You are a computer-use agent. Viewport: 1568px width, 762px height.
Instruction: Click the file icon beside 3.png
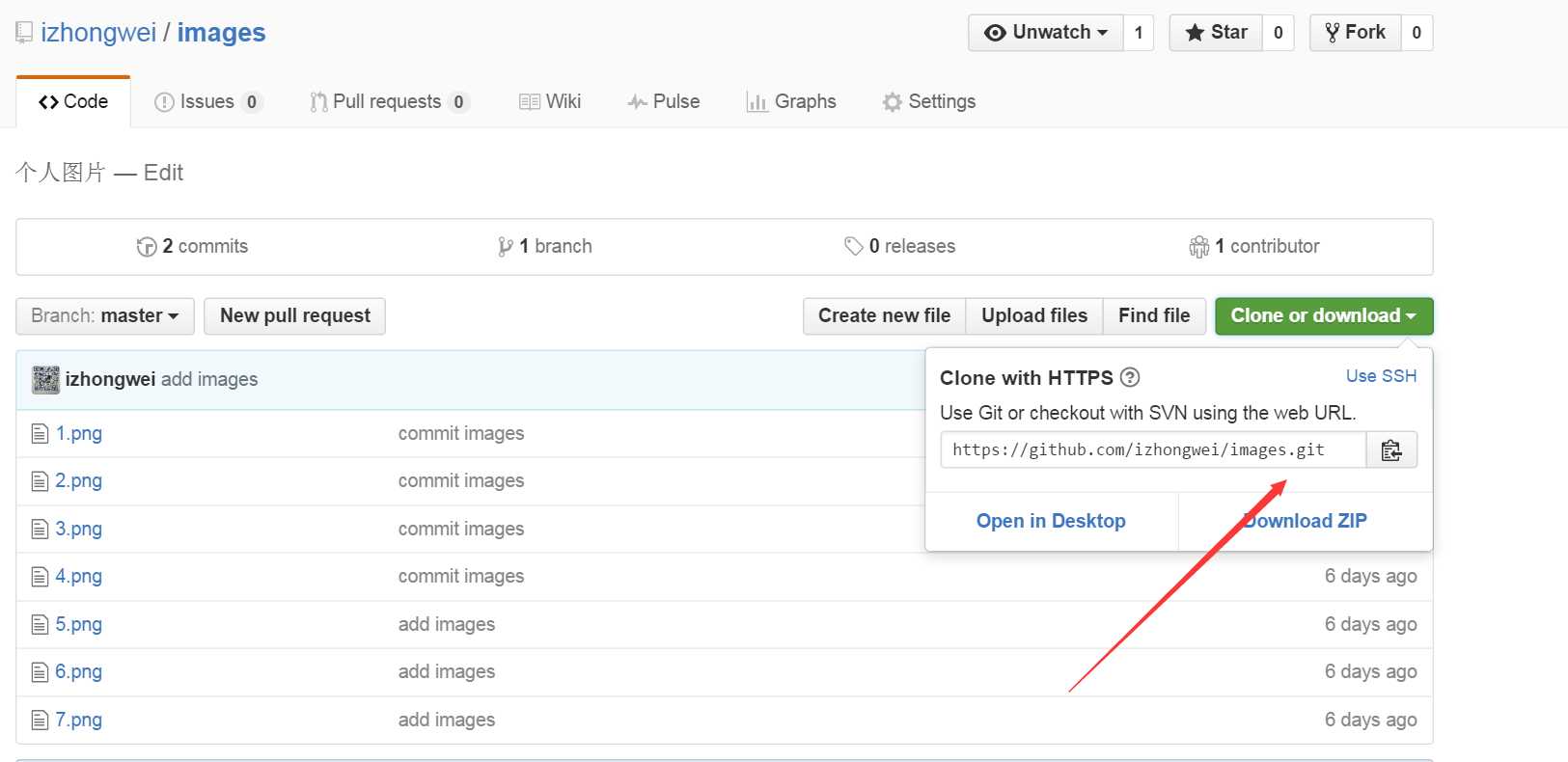tap(40, 530)
